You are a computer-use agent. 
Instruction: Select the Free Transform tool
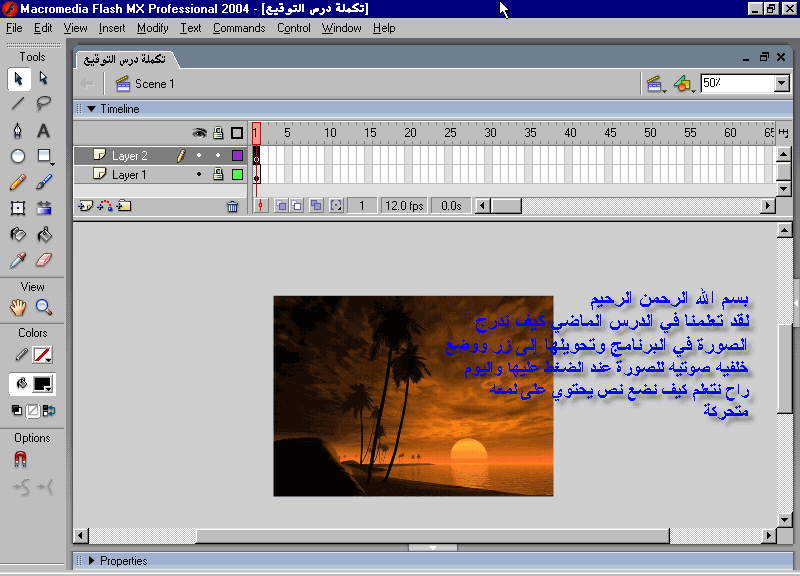click(18, 208)
